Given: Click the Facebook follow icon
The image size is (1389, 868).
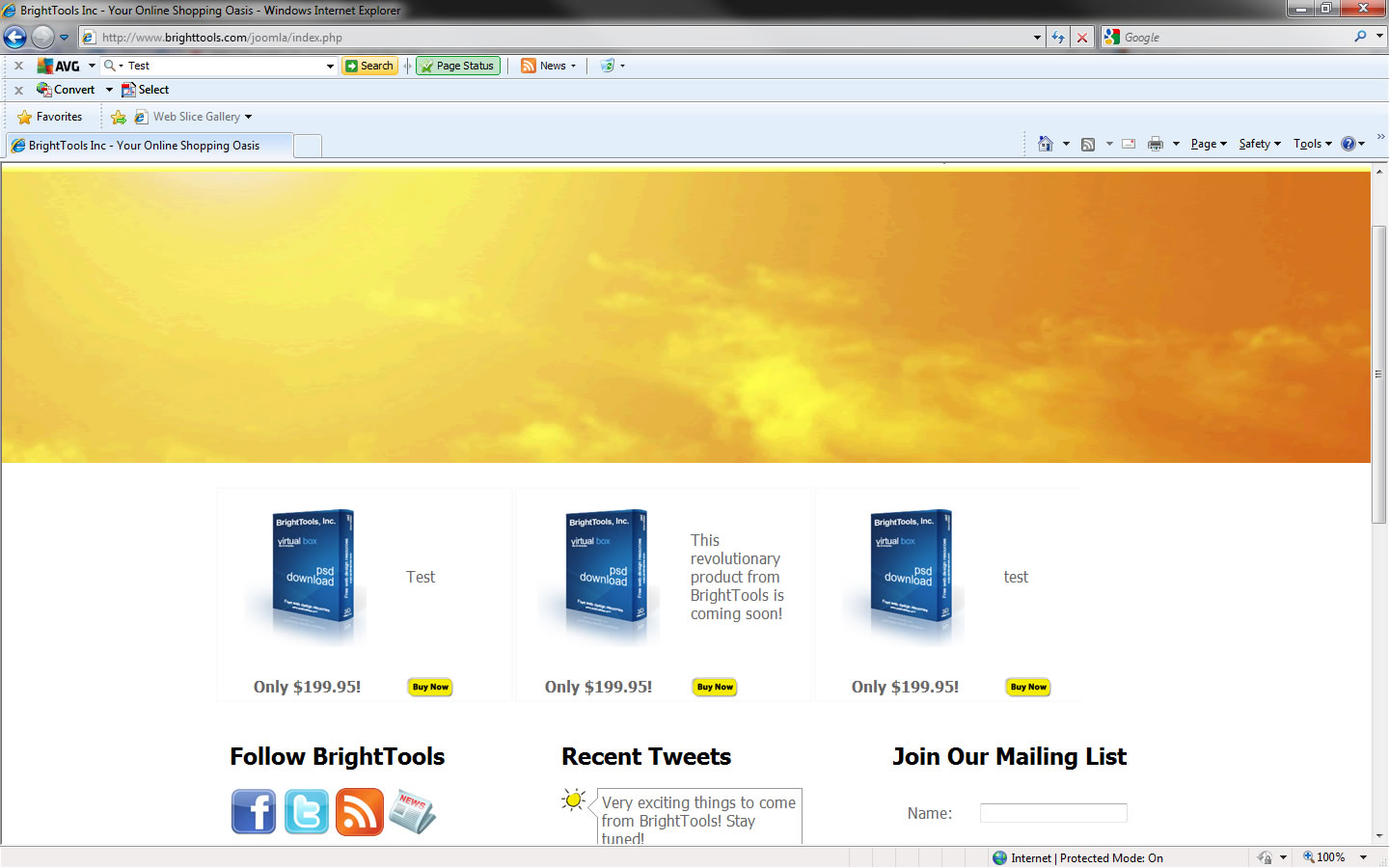Looking at the screenshot, I should coord(254,811).
